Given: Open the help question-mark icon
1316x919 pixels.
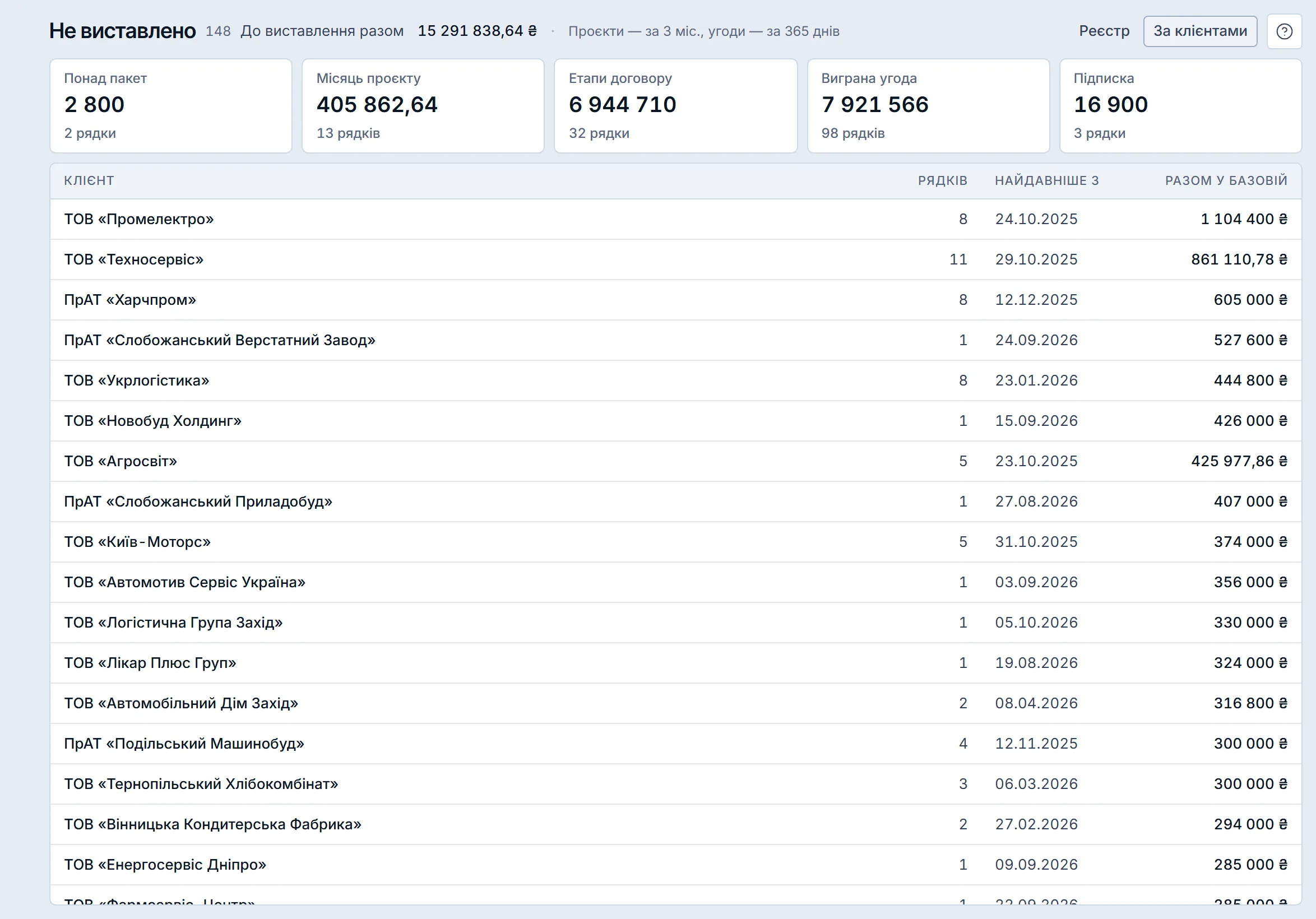Looking at the screenshot, I should pos(1284,31).
